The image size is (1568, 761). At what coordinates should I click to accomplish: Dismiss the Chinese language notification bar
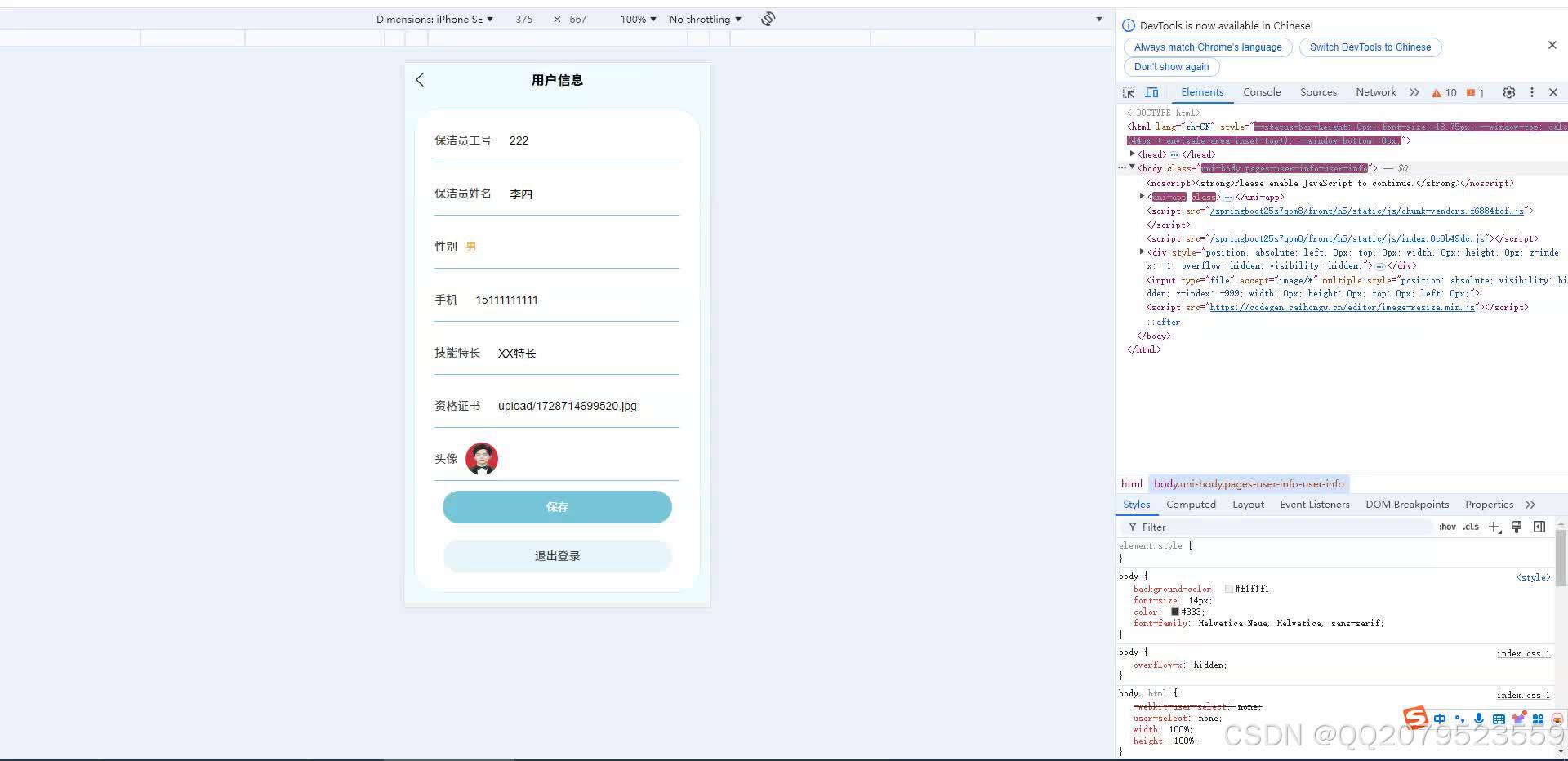coord(1552,45)
